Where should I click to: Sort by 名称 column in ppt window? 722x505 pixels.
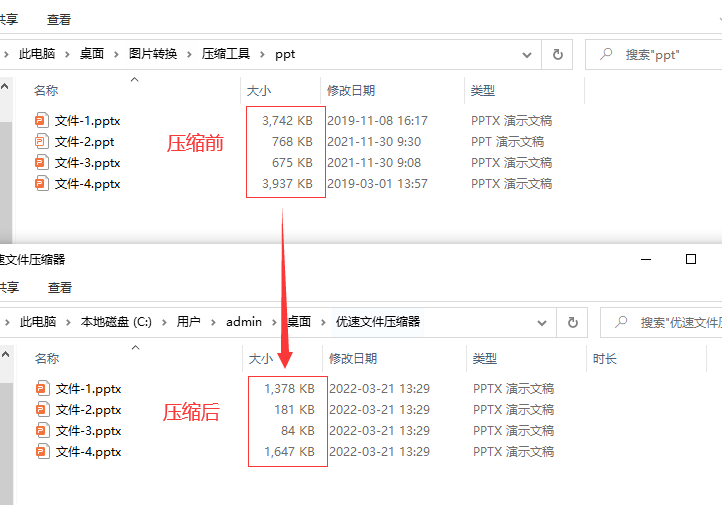click(x=46, y=91)
